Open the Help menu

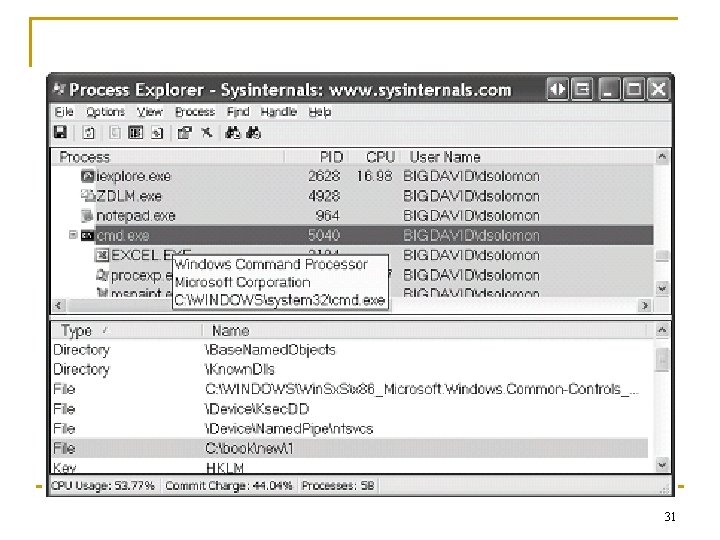(320, 112)
